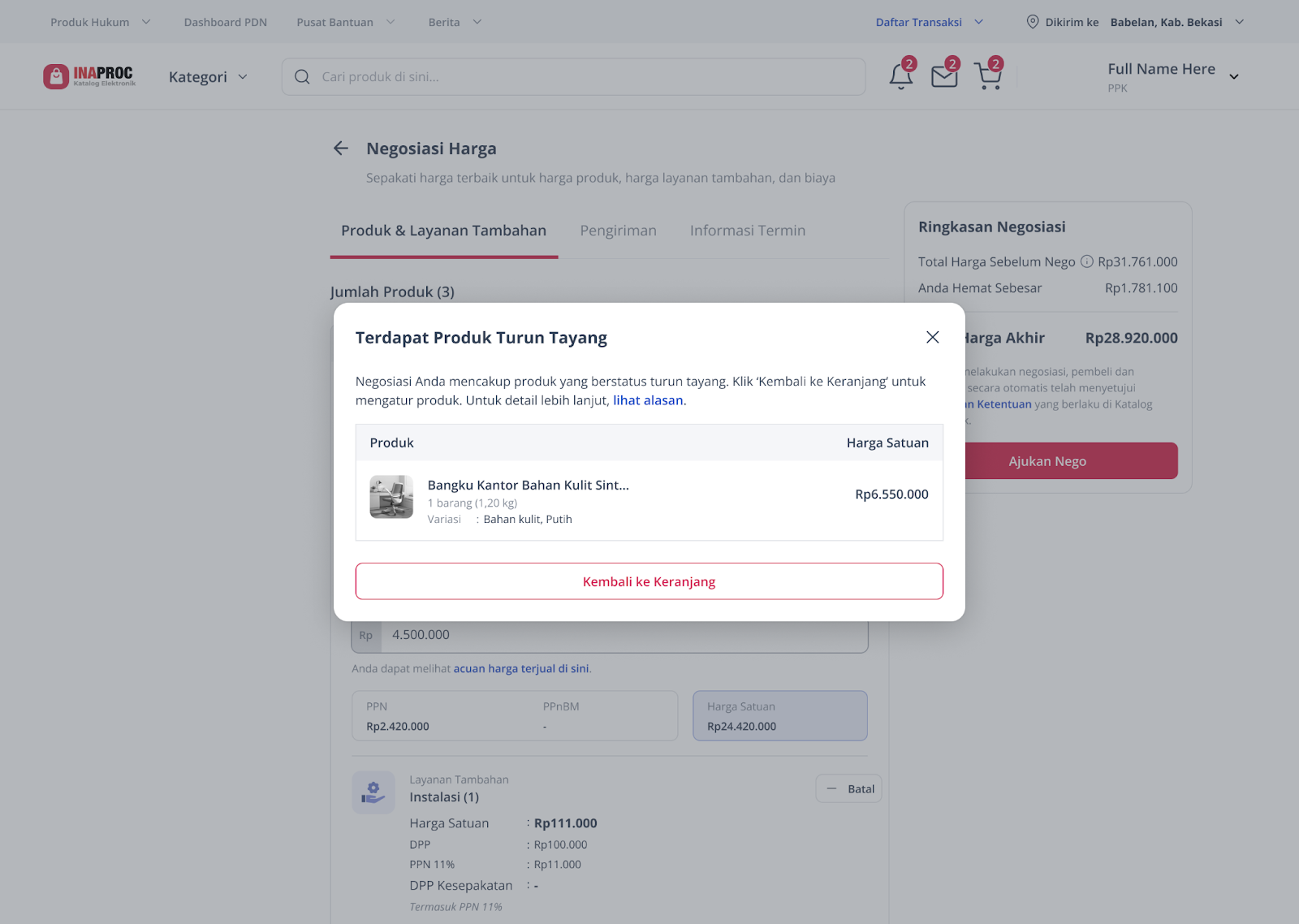Open the lihat alasan link
This screenshot has height=924, width=1299.
point(648,400)
